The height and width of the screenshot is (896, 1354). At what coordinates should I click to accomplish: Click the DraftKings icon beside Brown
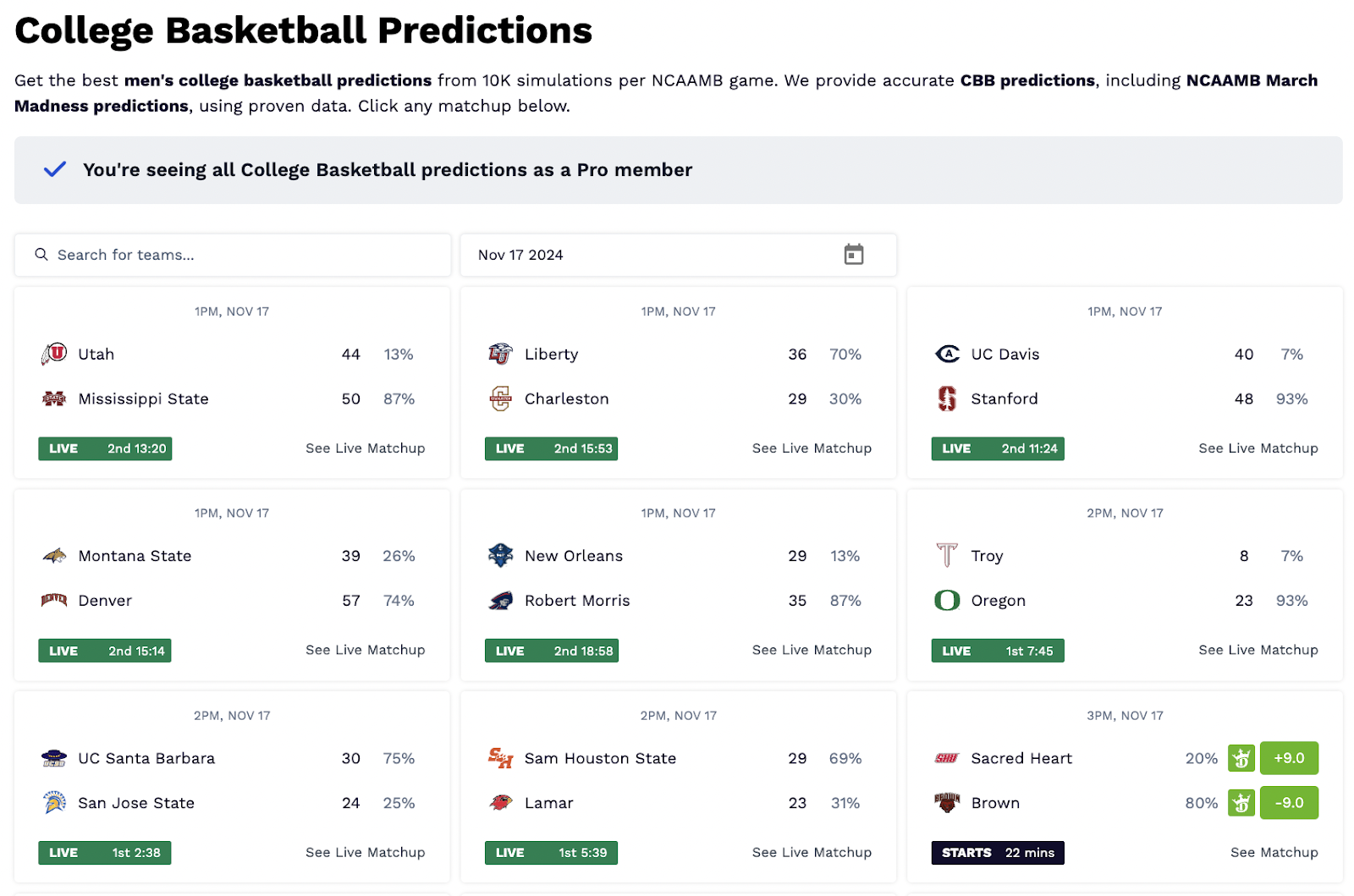coord(1241,803)
